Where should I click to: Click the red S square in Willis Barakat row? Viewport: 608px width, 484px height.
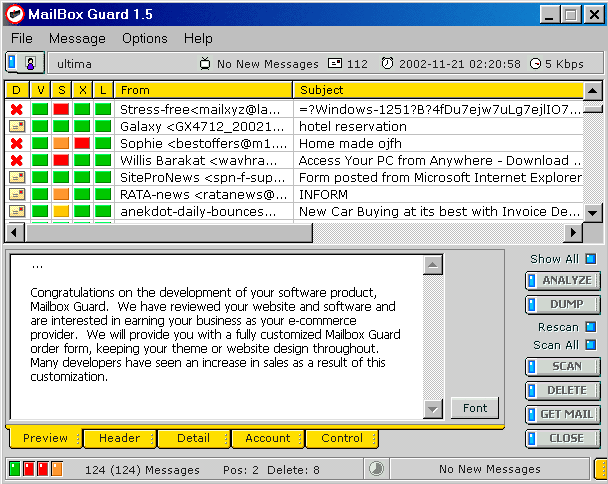pyautogui.click(x=61, y=160)
